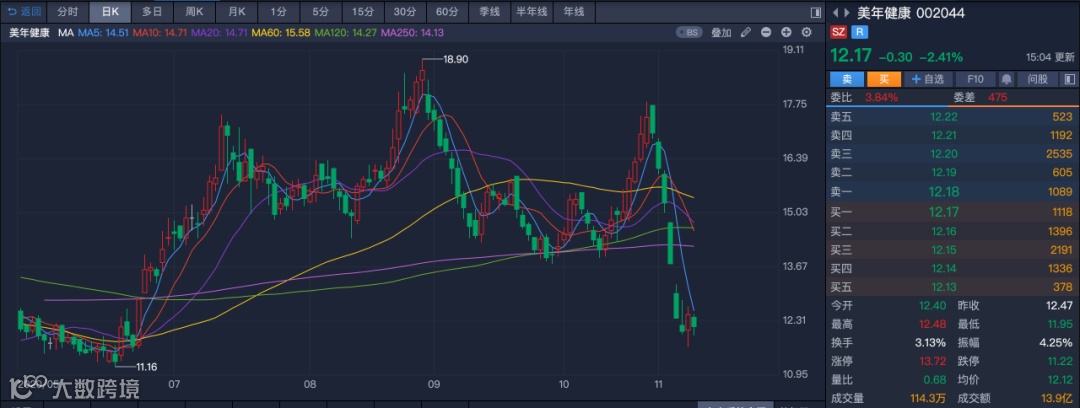Select the 卖一 12.18 order row
The image size is (1080, 408).
[953, 192]
